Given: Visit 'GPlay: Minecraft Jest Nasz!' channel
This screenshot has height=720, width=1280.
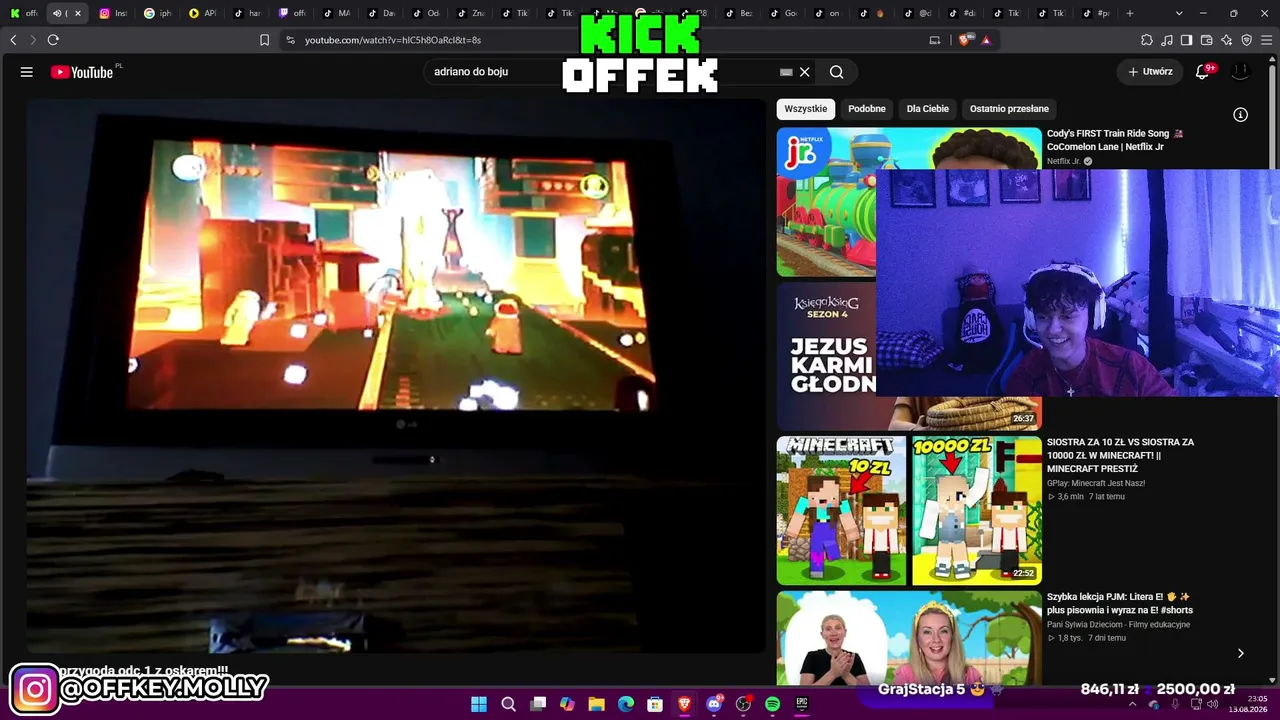Looking at the screenshot, I should click(1096, 483).
